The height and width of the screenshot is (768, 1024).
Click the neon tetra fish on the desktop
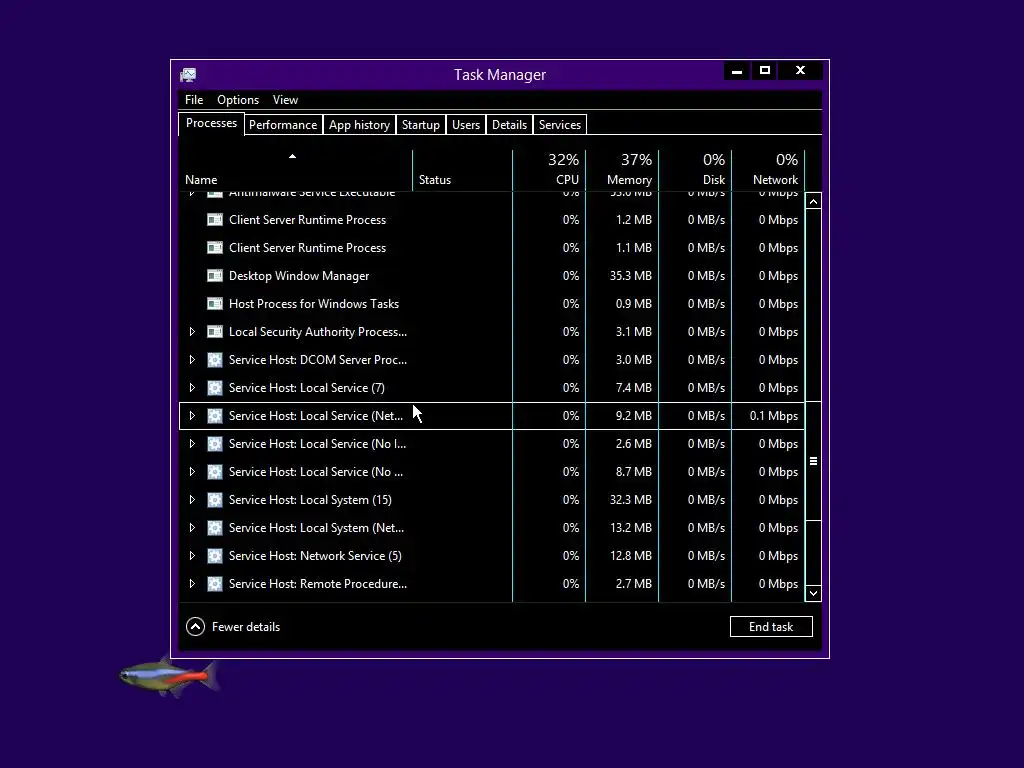170,677
